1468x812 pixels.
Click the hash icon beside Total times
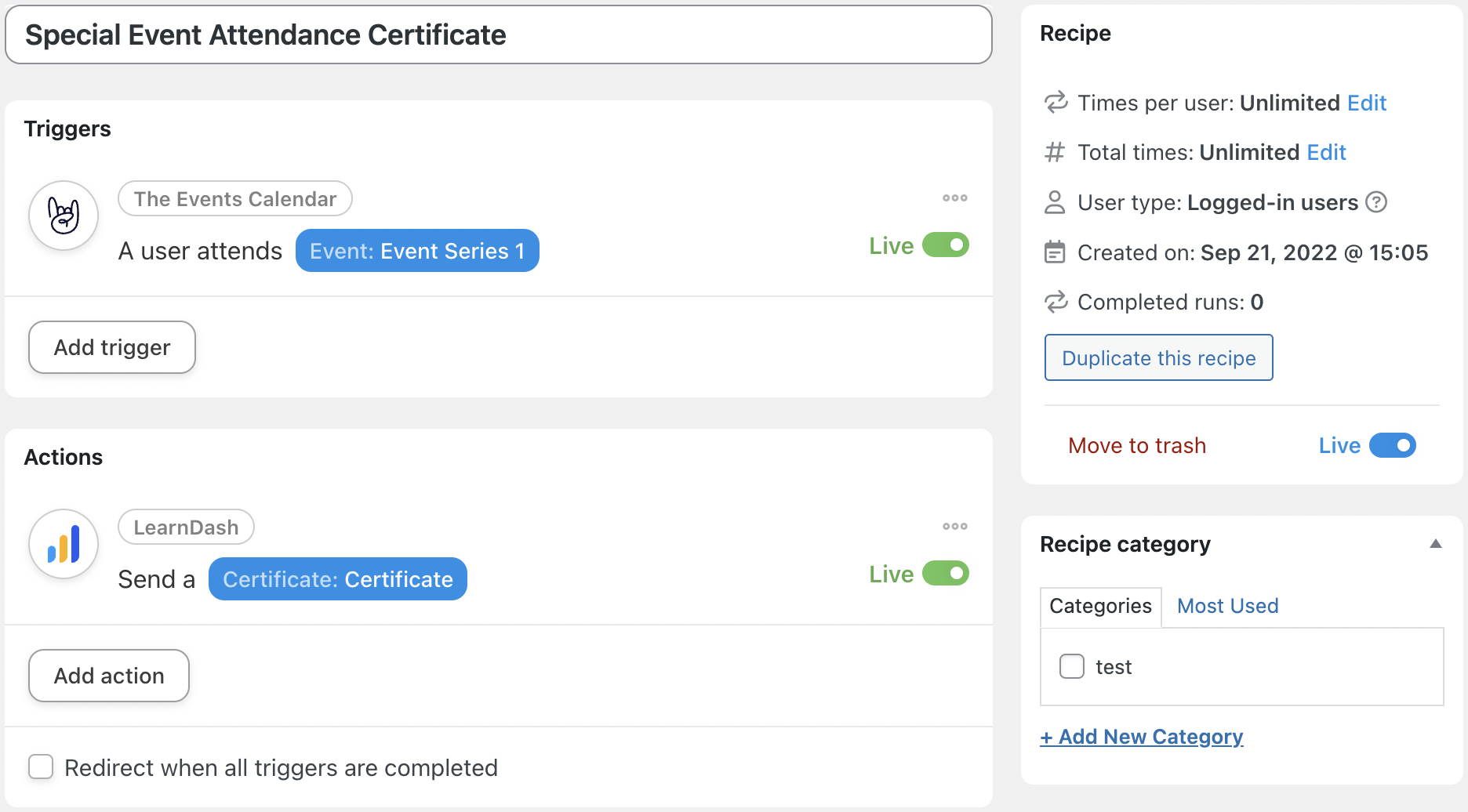(1056, 152)
